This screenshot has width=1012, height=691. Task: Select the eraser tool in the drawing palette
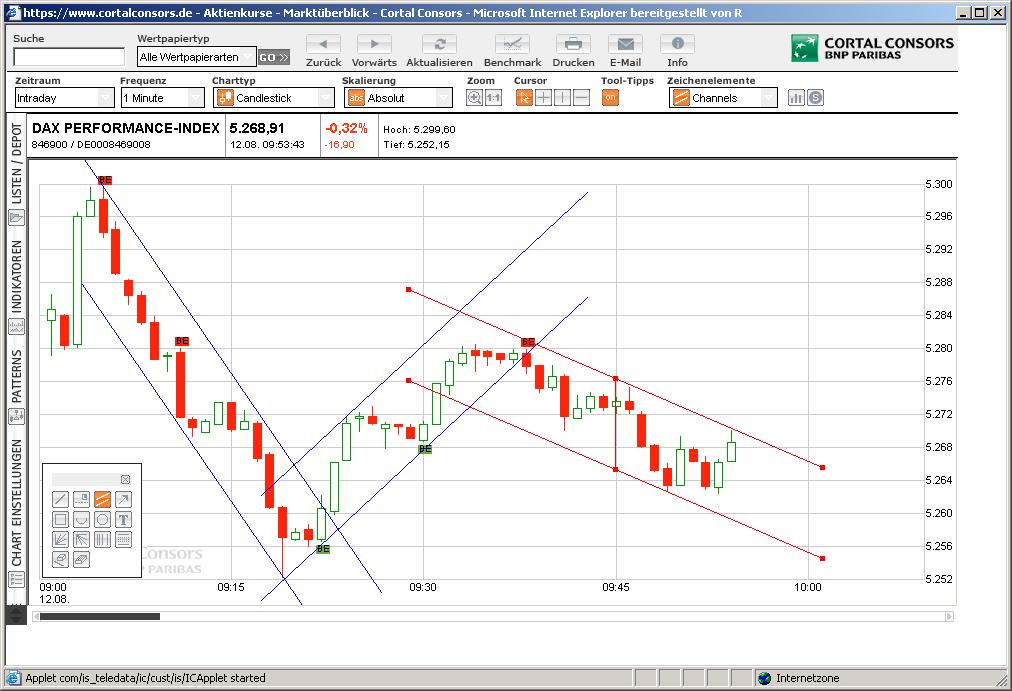(x=61, y=558)
